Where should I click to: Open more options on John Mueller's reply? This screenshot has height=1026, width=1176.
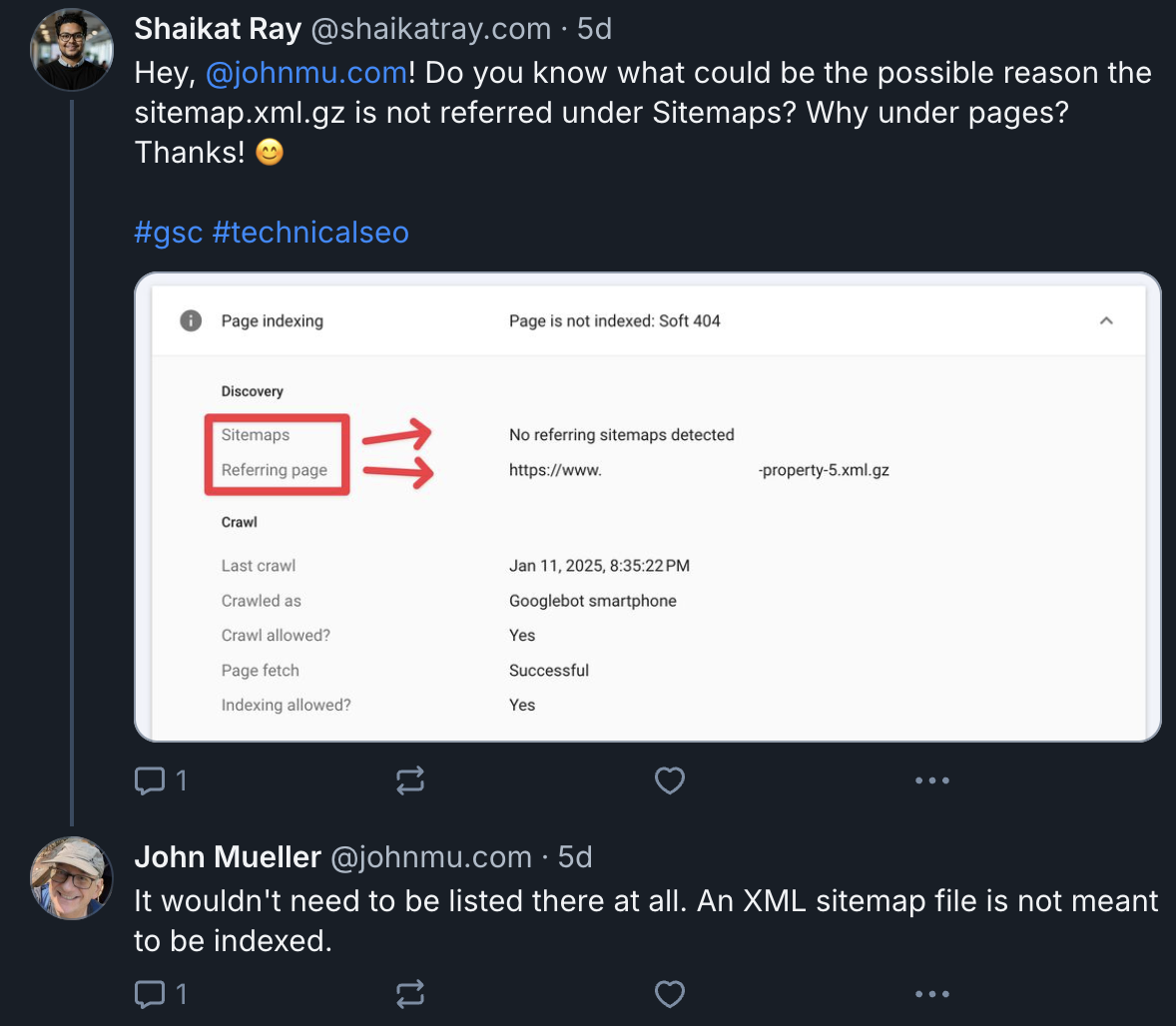click(x=931, y=994)
